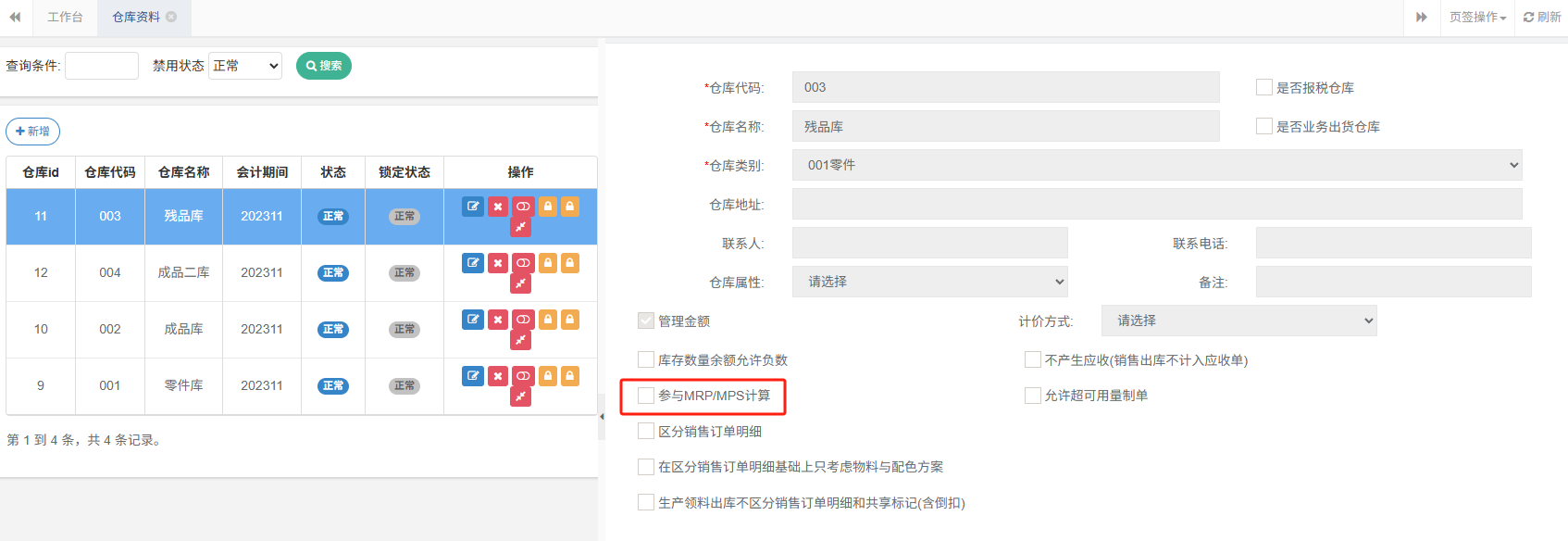Click the toggle-disable icon for warehouse 004
Screen dimensions: 1568x541
523,263
